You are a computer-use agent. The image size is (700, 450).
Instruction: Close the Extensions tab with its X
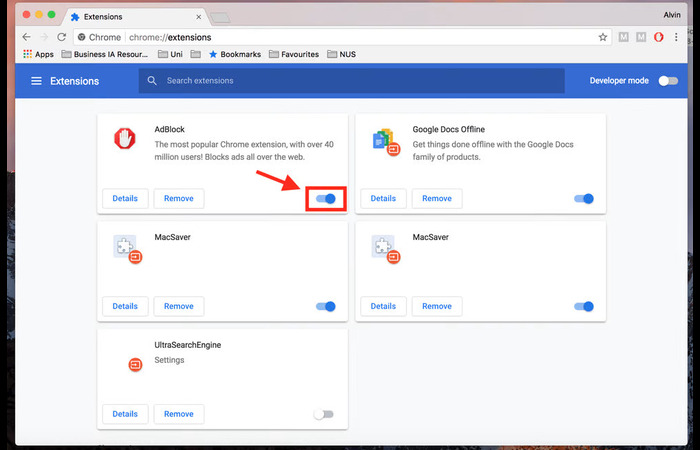coord(199,17)
